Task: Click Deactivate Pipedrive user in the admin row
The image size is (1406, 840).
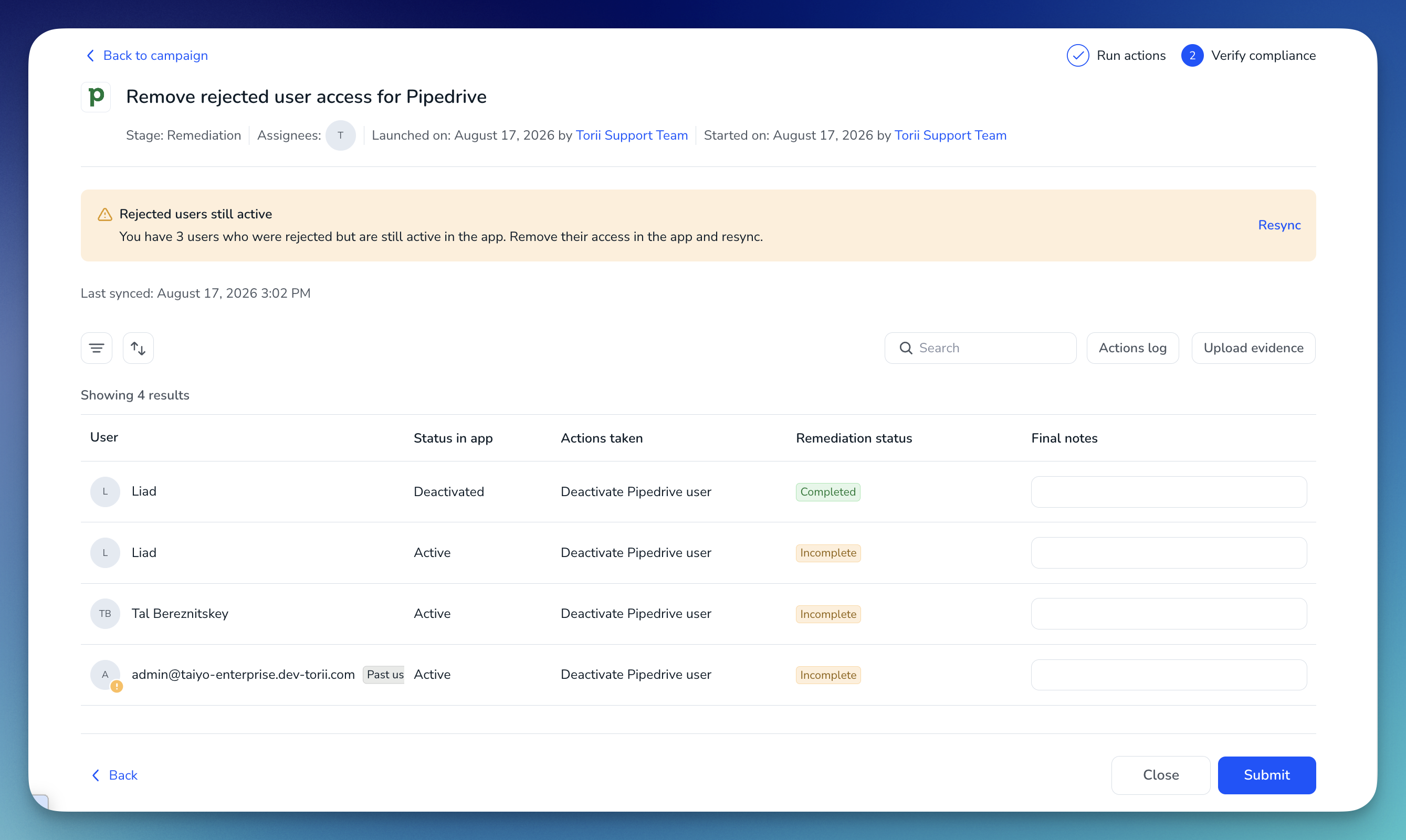Action: [x=636, y=675]
